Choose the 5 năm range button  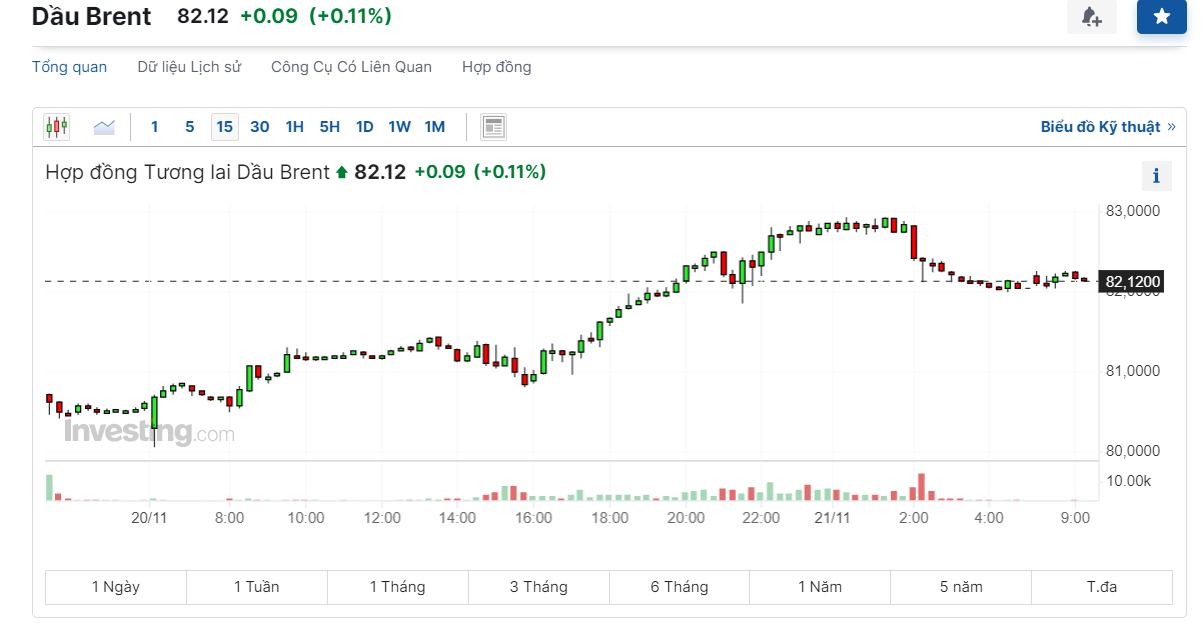point(961,587)
